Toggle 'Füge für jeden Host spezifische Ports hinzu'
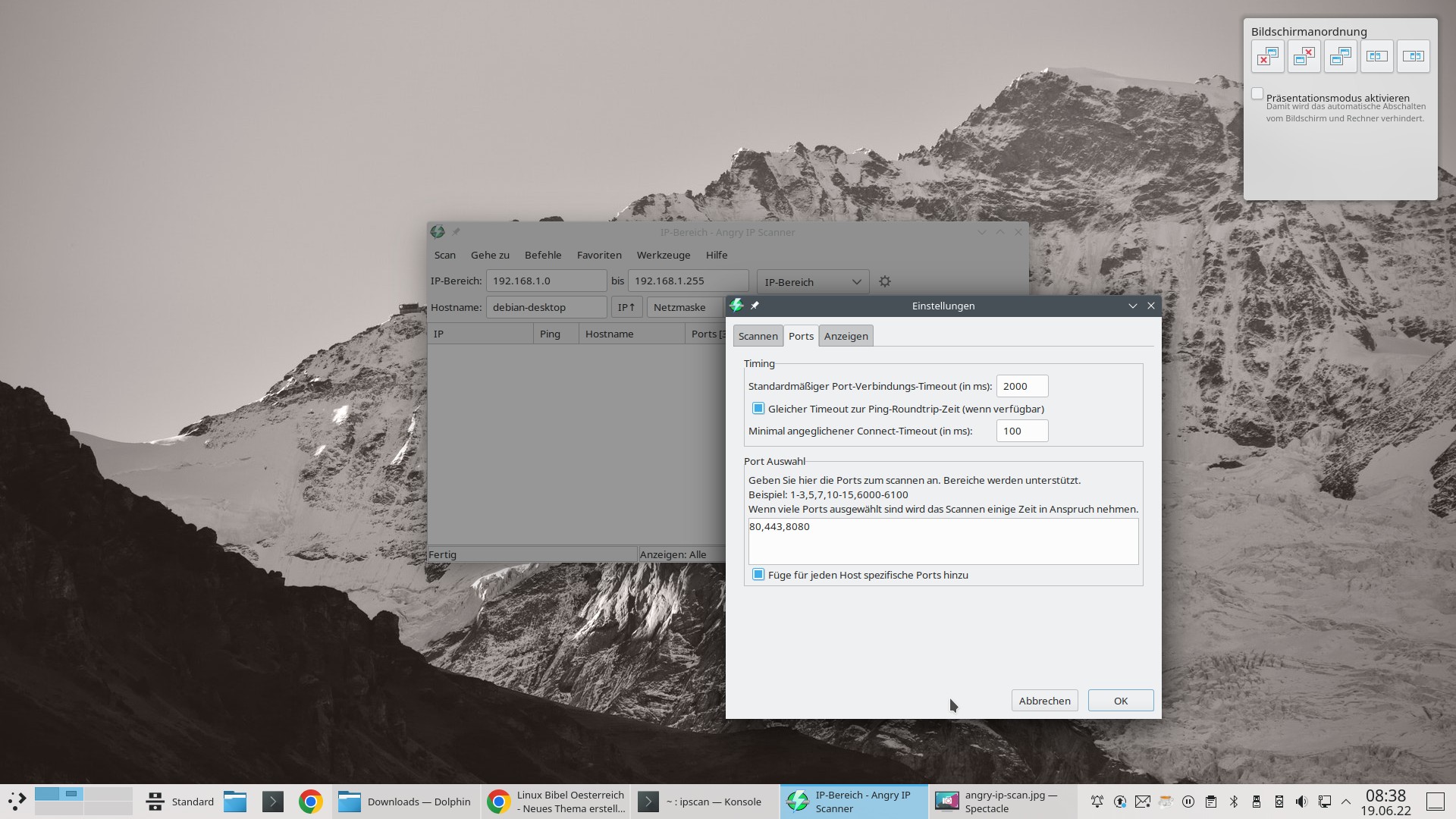1456x819 pixels. point(758,575)
